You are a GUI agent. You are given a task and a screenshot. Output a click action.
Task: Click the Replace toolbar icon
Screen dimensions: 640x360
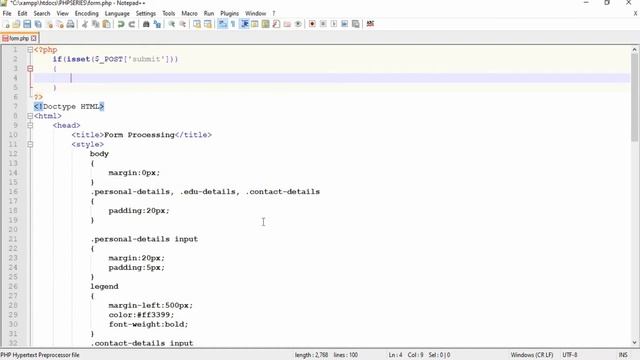pos(157,24)
